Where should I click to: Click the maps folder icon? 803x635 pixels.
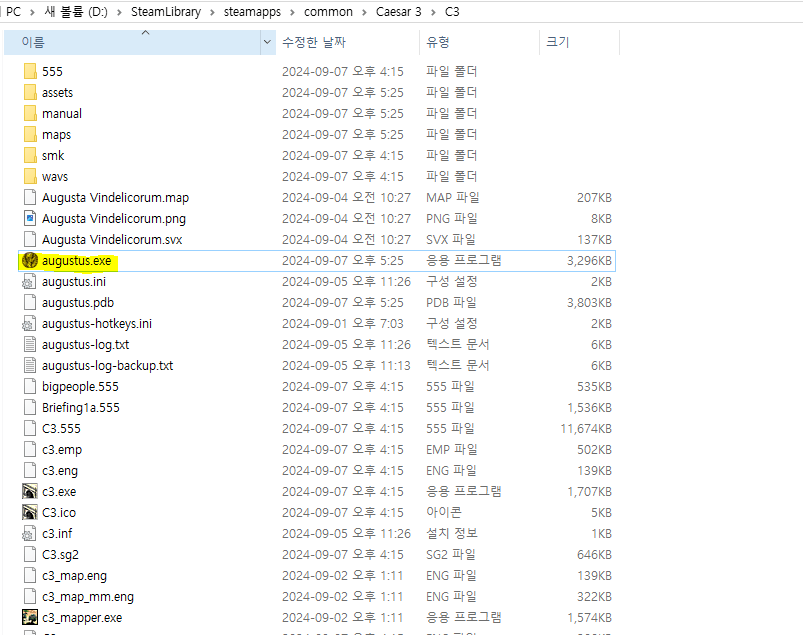click(x=30, y=134)
